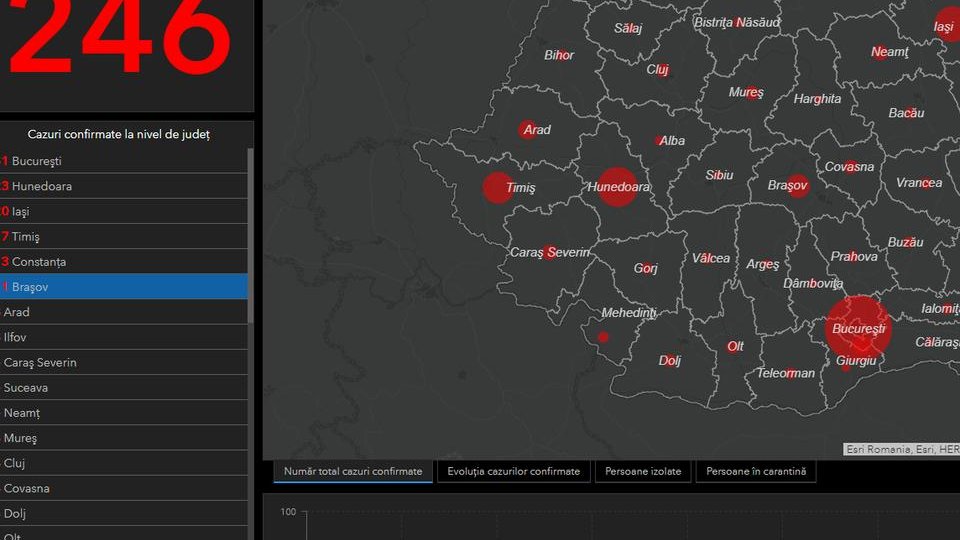Select Caraș Severin row in county list
Image resolution: width=960 pixels, height=540 pixels.
pyautogui.click(x=124, y=362)
